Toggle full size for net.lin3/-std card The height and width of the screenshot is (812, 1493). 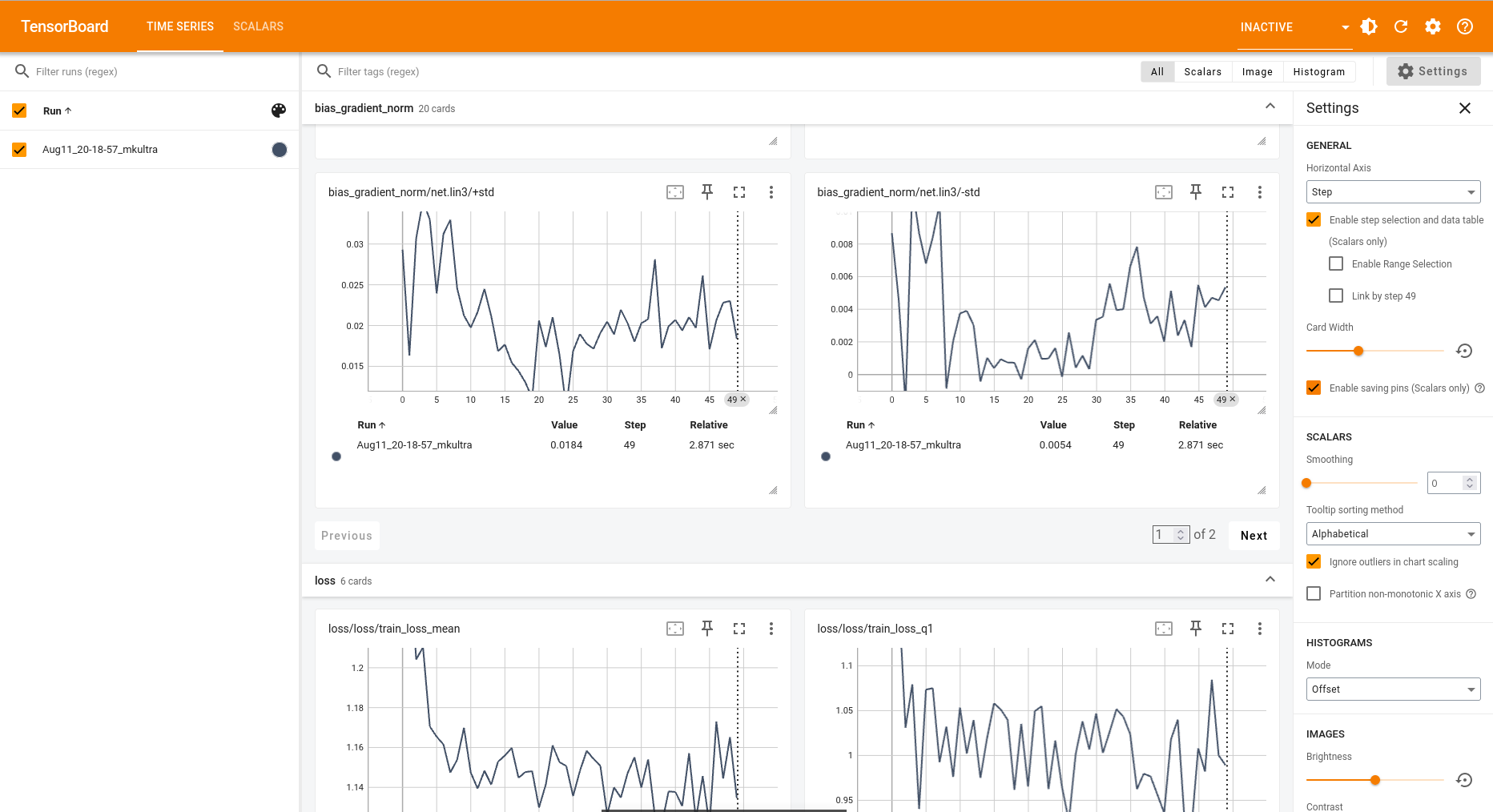(1228, 192)
